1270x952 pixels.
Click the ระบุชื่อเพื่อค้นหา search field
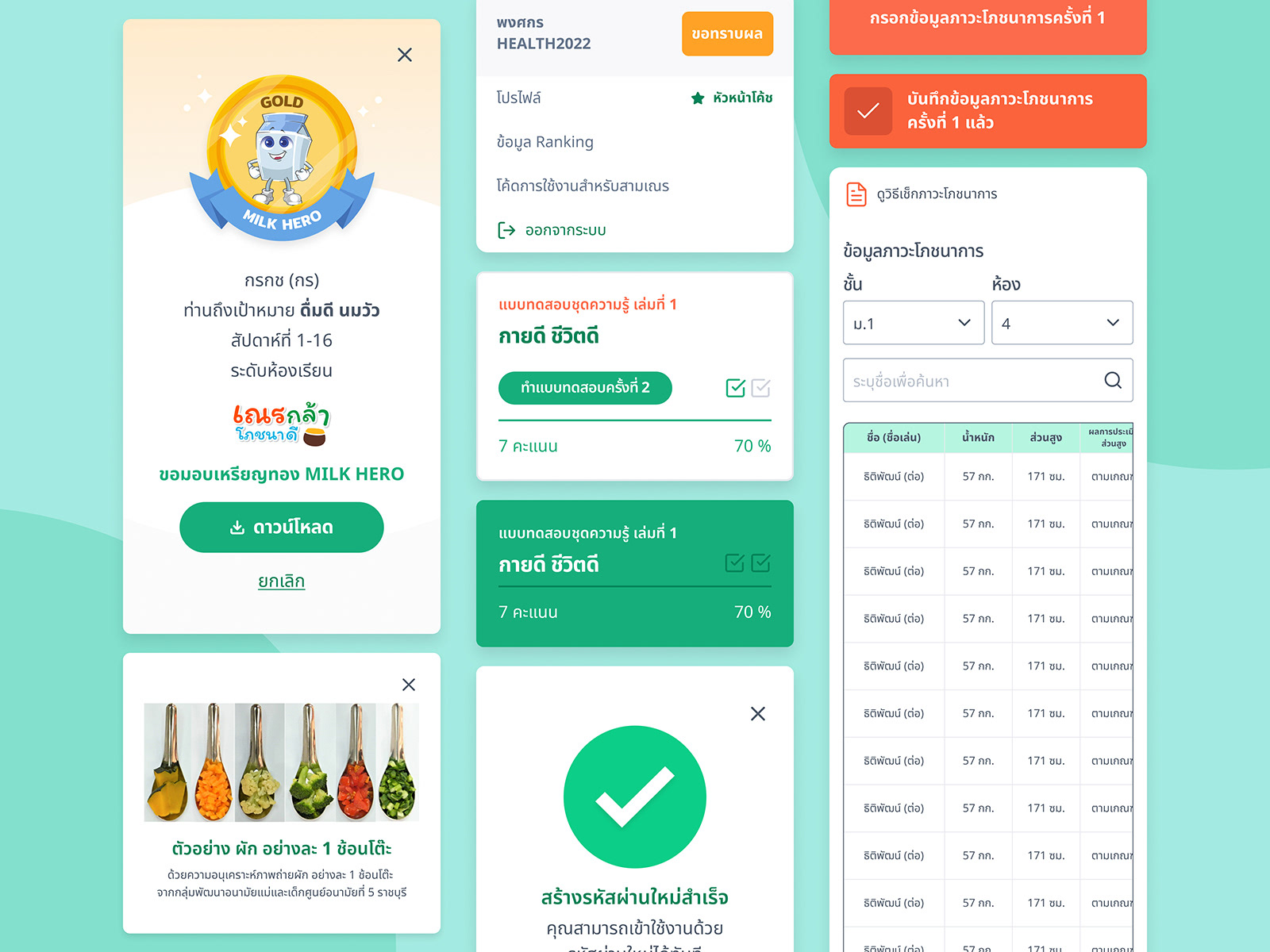988,381
